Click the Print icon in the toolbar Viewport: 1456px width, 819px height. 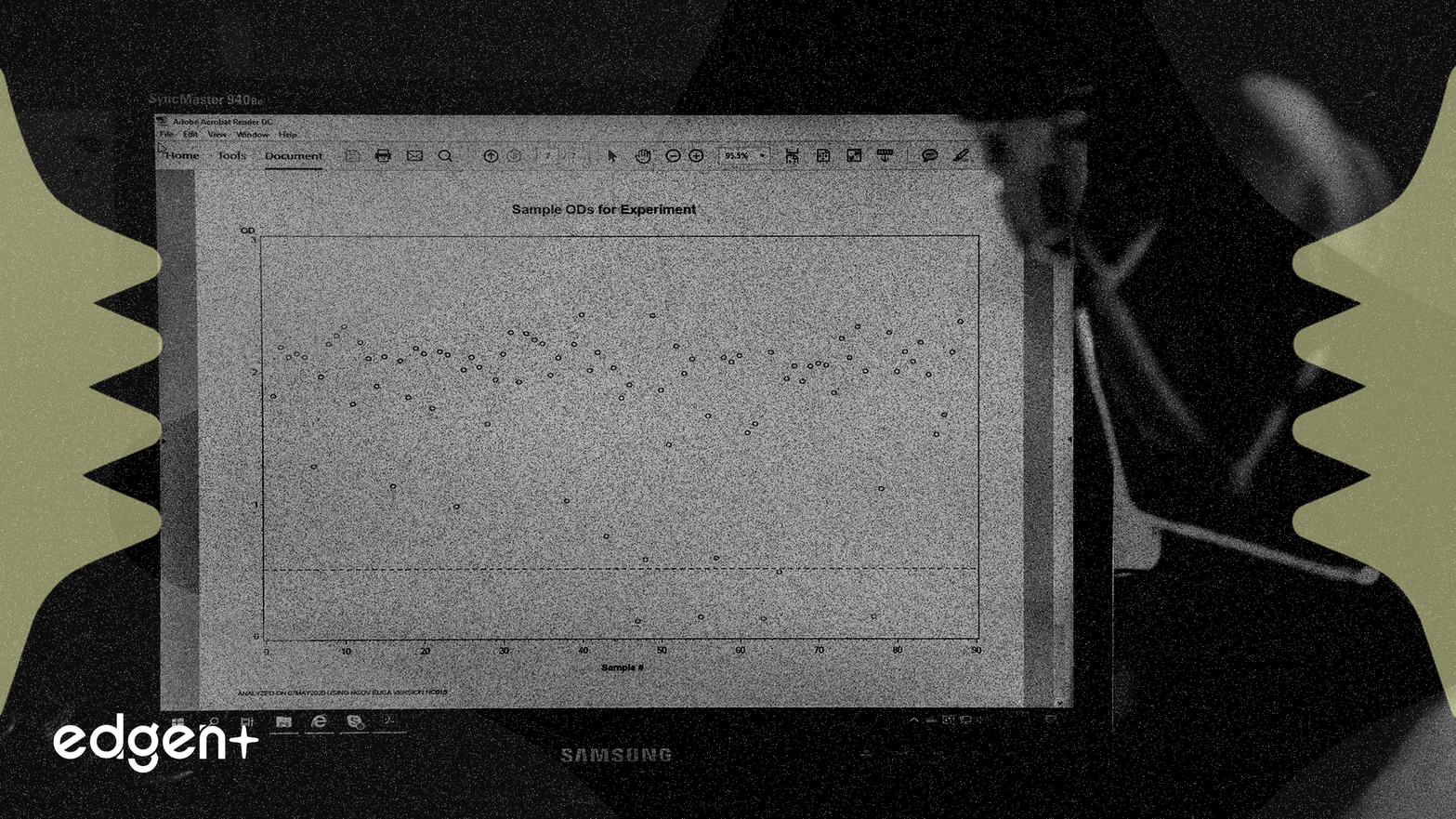(383, 156)
